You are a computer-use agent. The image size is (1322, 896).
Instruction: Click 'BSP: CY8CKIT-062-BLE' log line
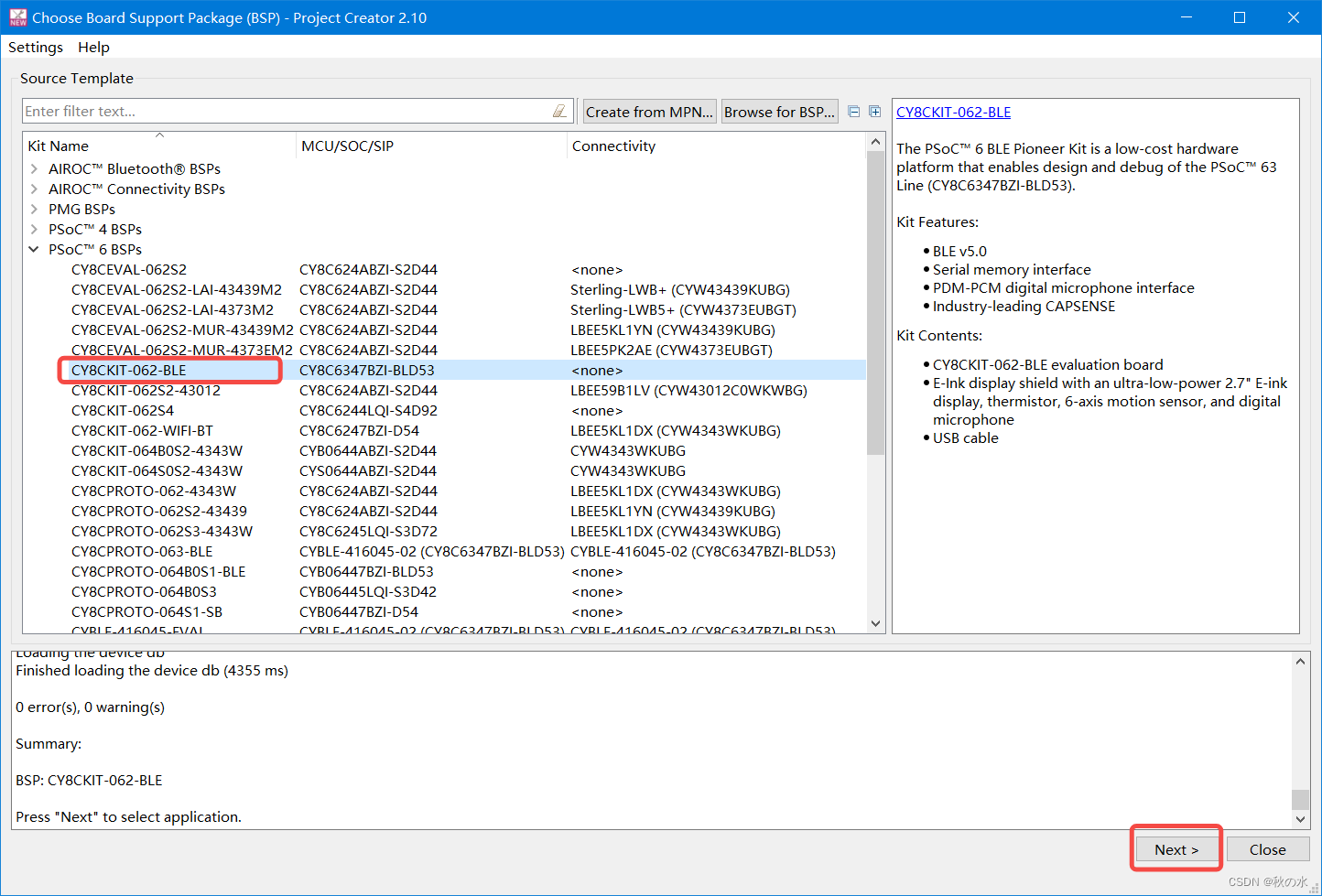[x=89, y=780]
